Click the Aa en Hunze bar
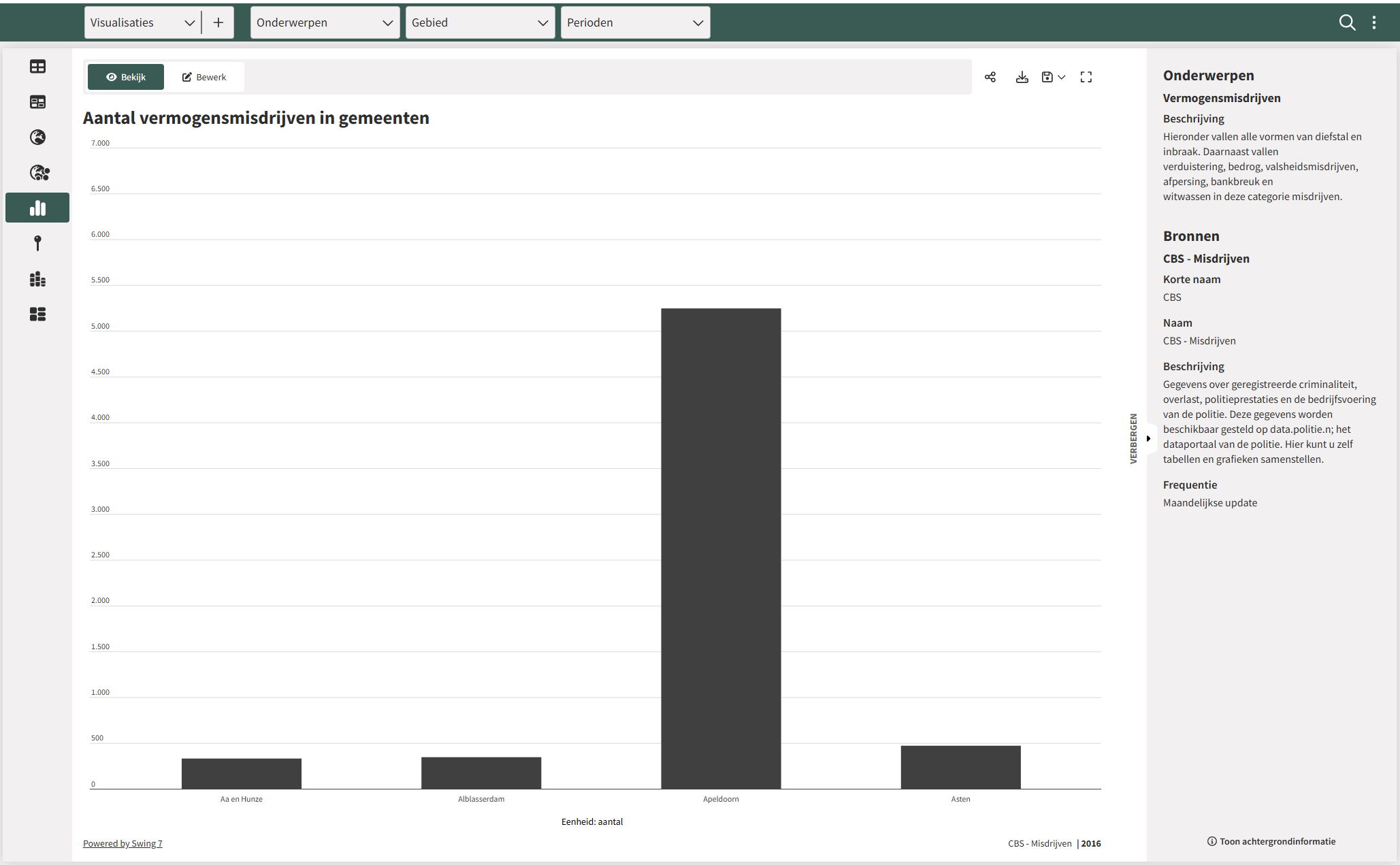1400x865 pixels. [x=242, y=773]
